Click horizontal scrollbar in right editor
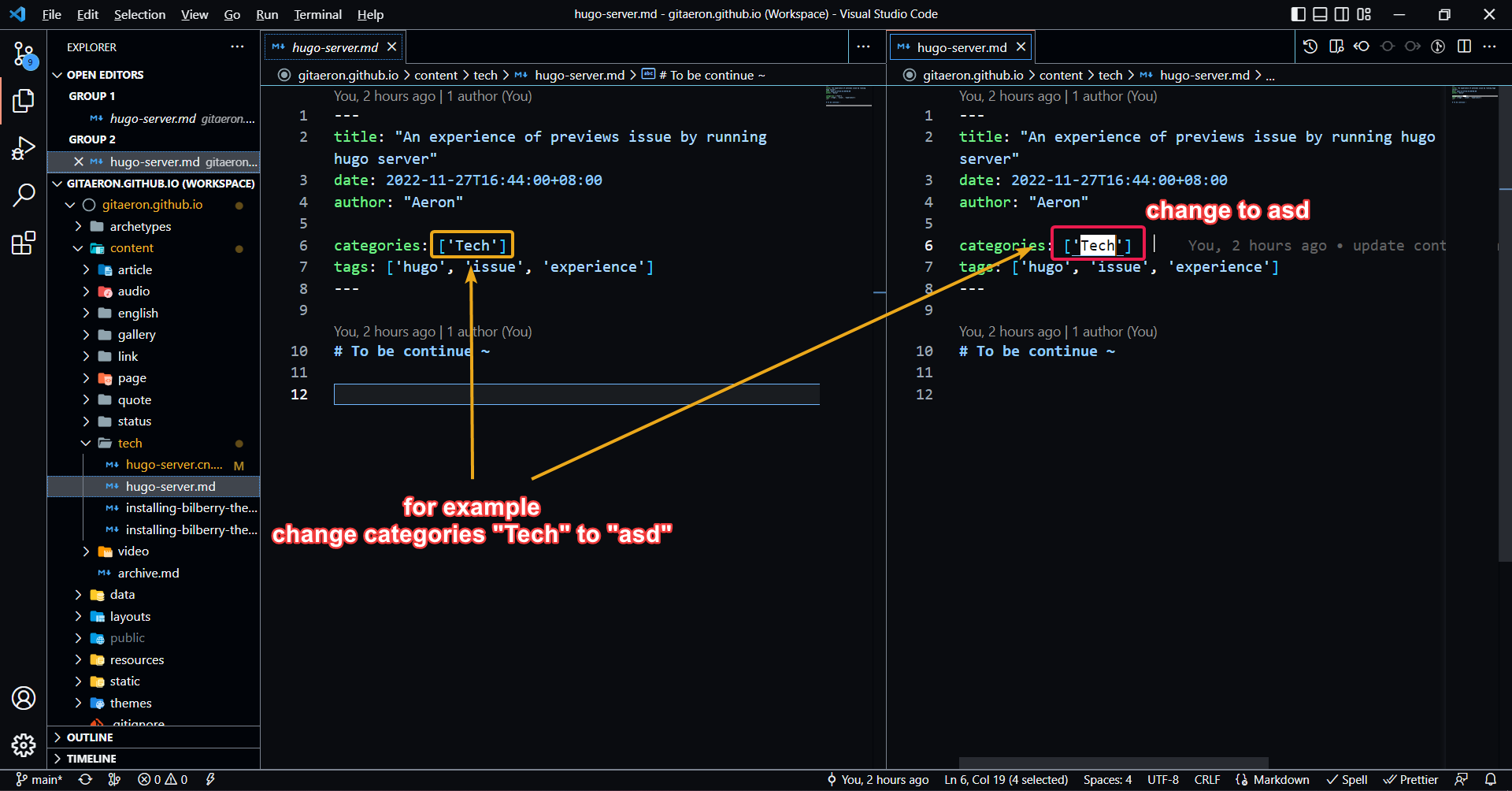 point(1114,762)
